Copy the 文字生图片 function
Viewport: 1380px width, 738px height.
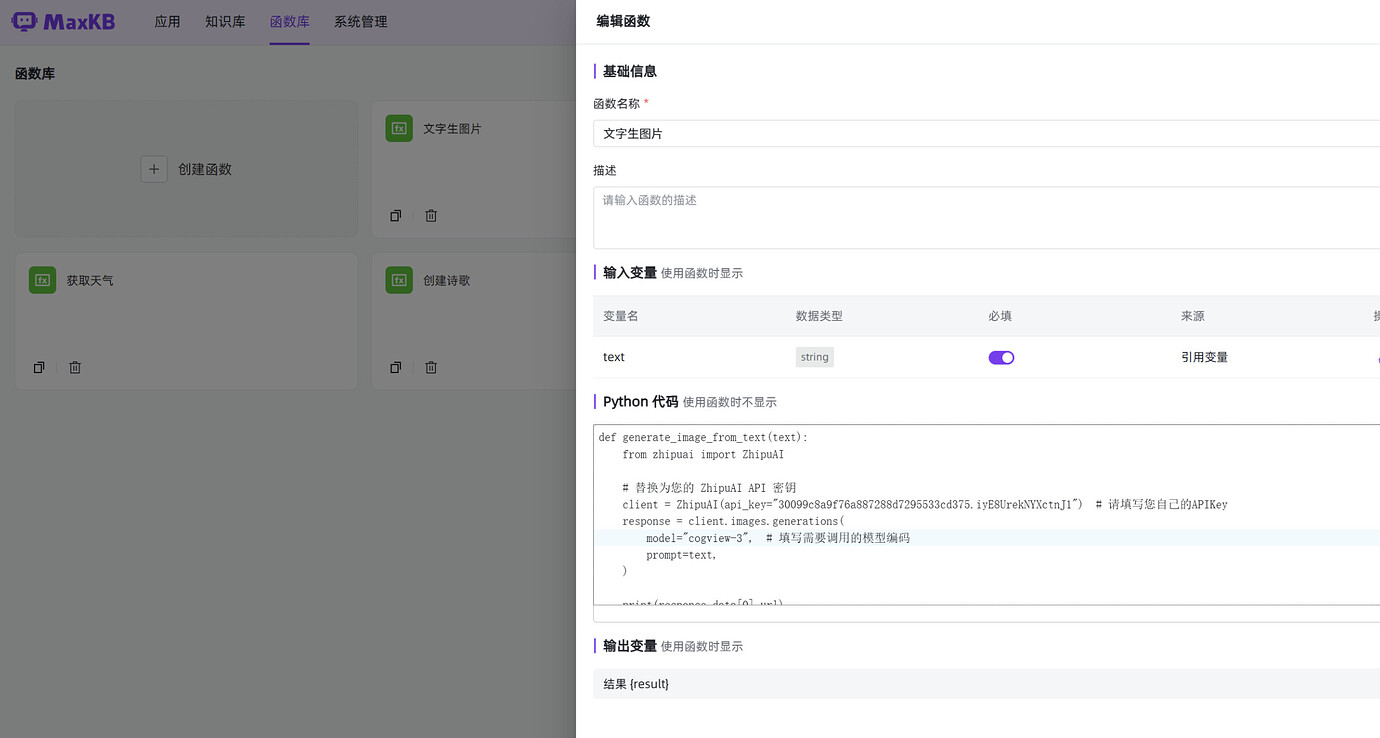396,215
